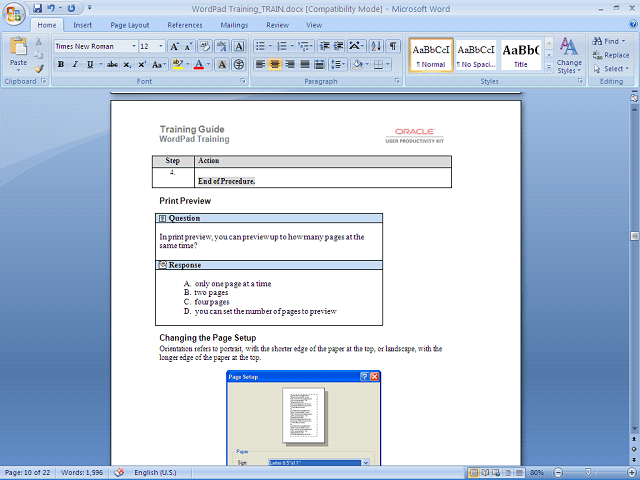Screen dimensions: 640x480
Task: Apply strikethrough formatting
Action: click(x=112, y=64)
